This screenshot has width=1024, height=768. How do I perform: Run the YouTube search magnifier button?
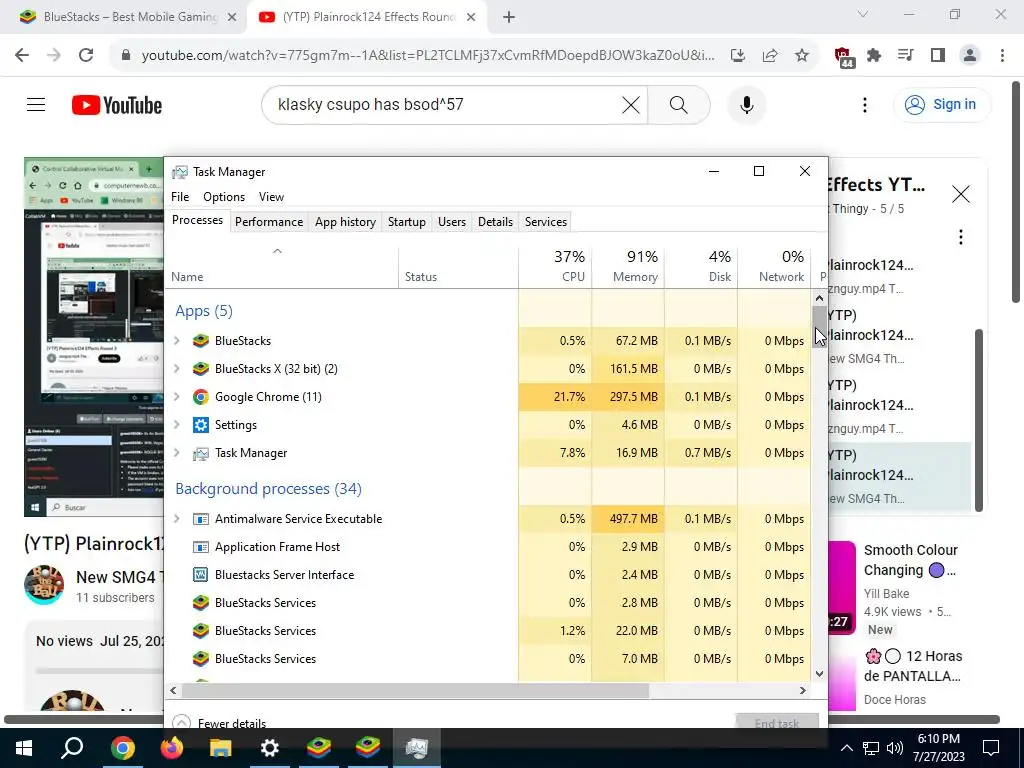pos(679,104)
